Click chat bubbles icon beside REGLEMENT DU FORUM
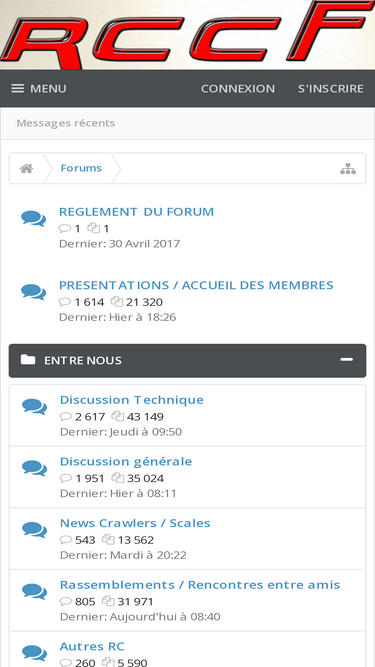The width and height of the screenshot is (375, 667). click(34, 219)
